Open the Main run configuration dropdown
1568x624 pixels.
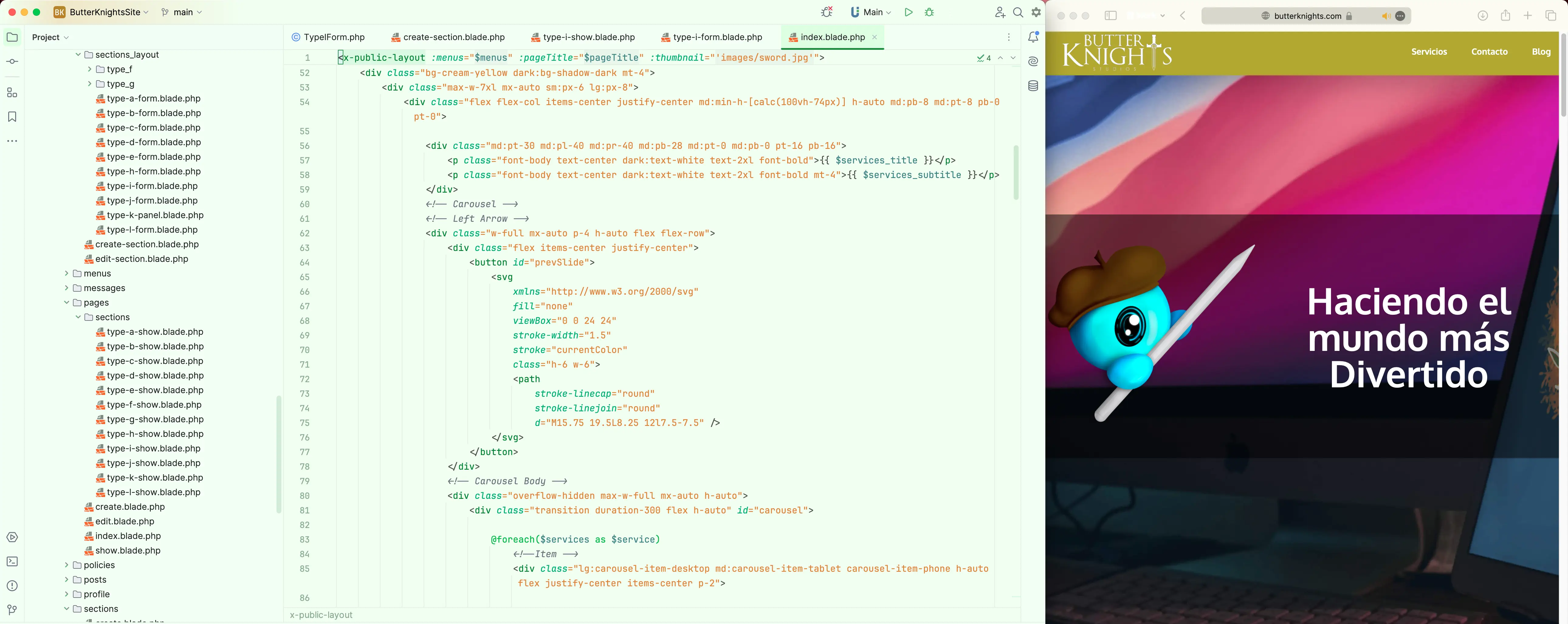[871, 12]
